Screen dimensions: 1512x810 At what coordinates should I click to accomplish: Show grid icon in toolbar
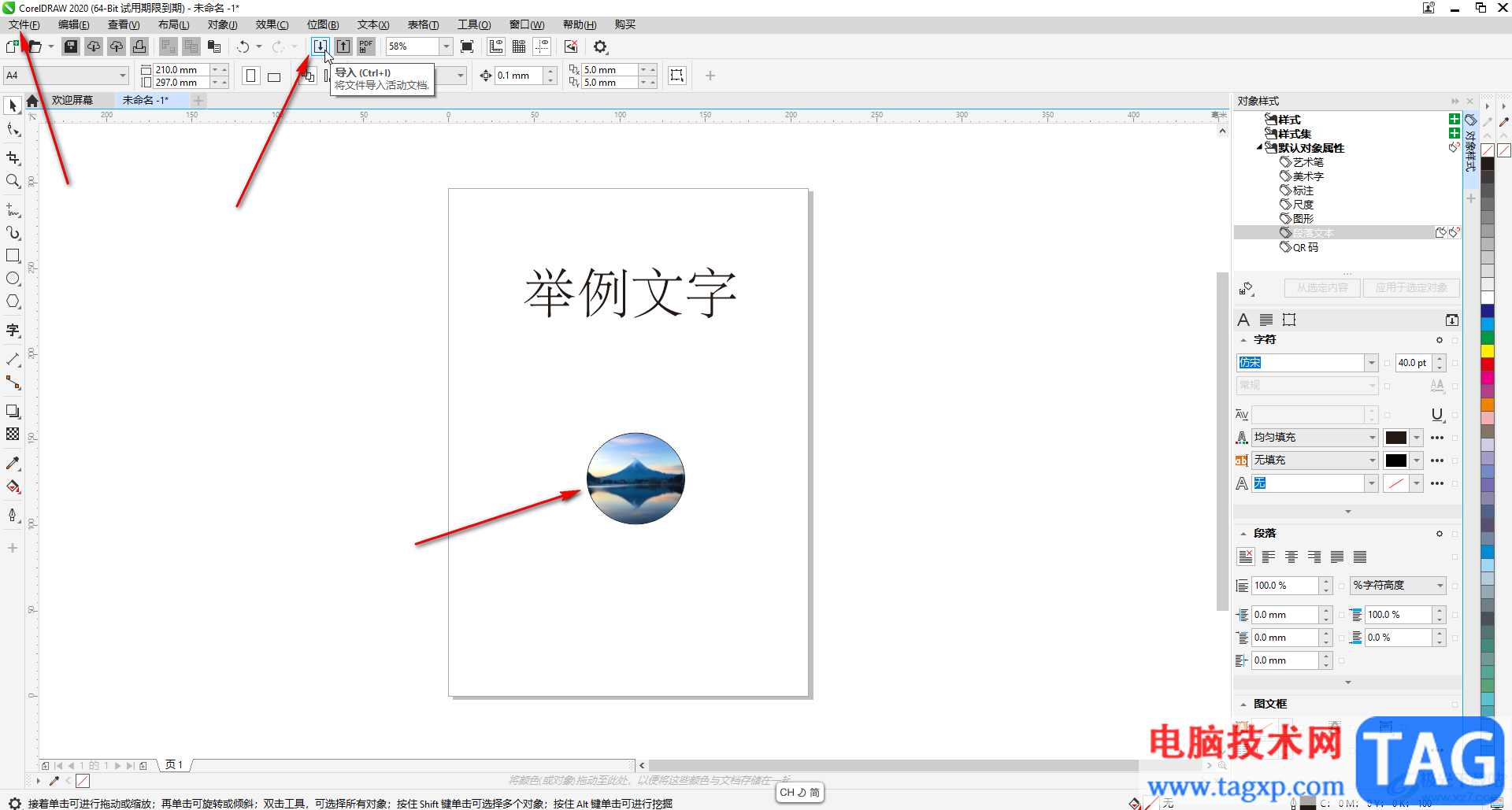519,46
